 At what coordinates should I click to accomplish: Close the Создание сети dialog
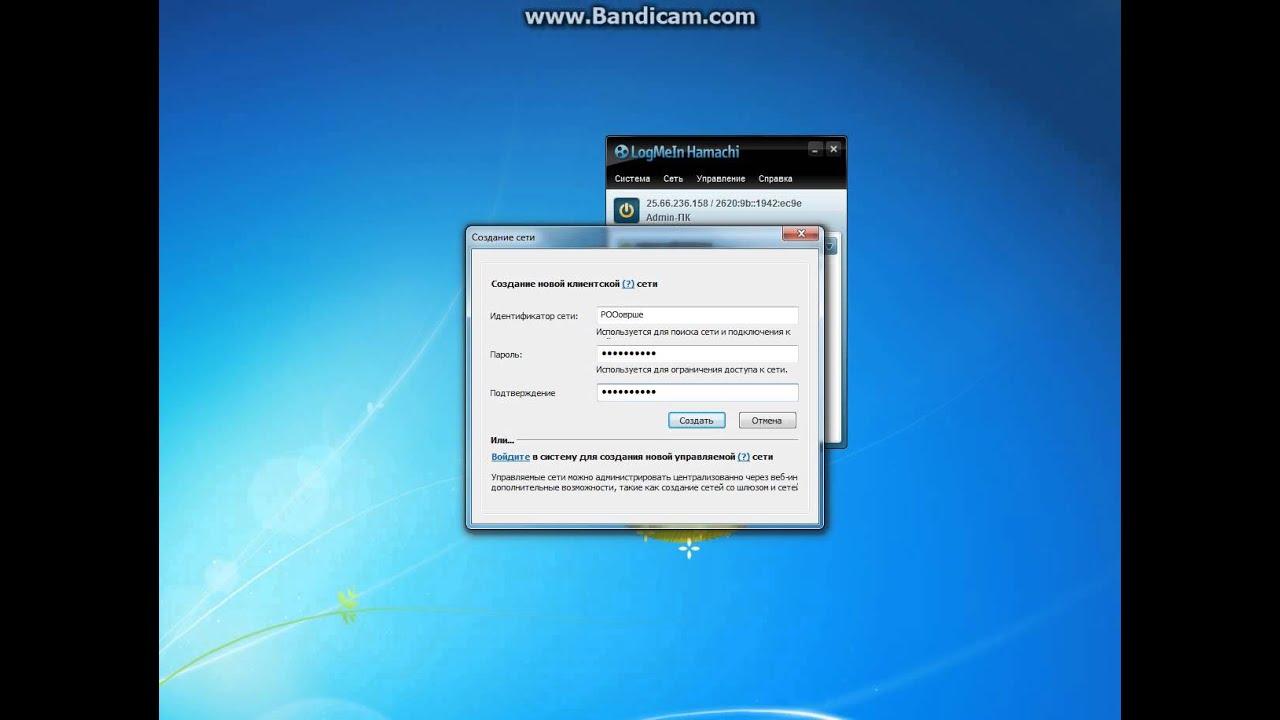click(800, 235)
